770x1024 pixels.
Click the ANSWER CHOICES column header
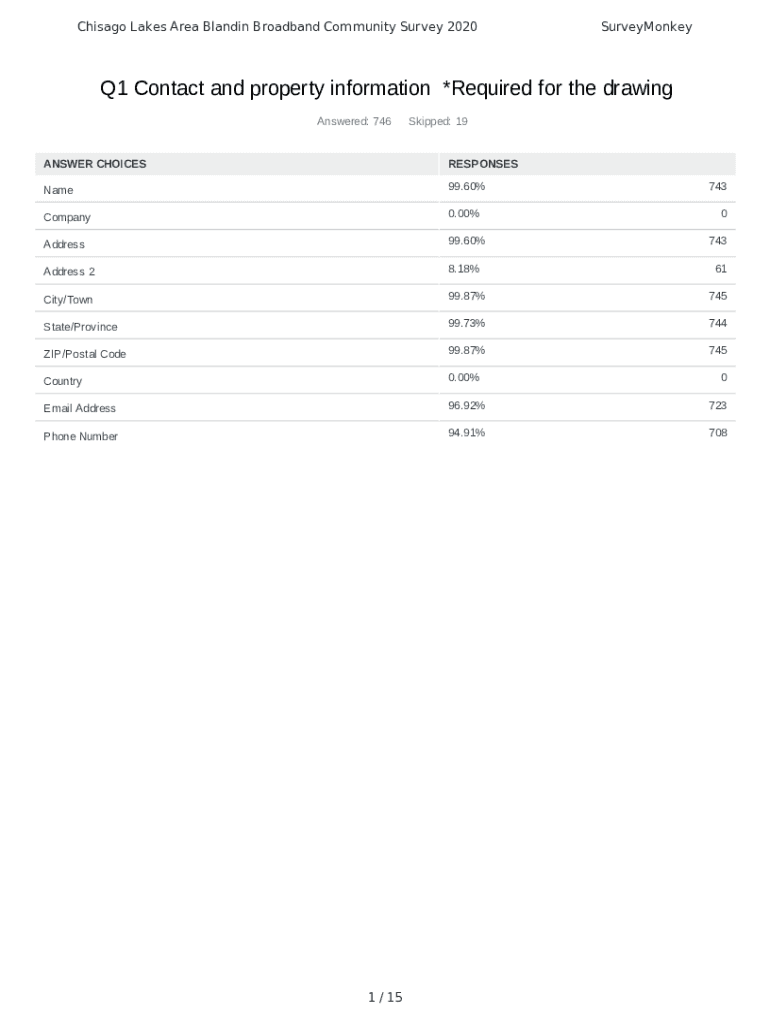[x=95, y=164]
